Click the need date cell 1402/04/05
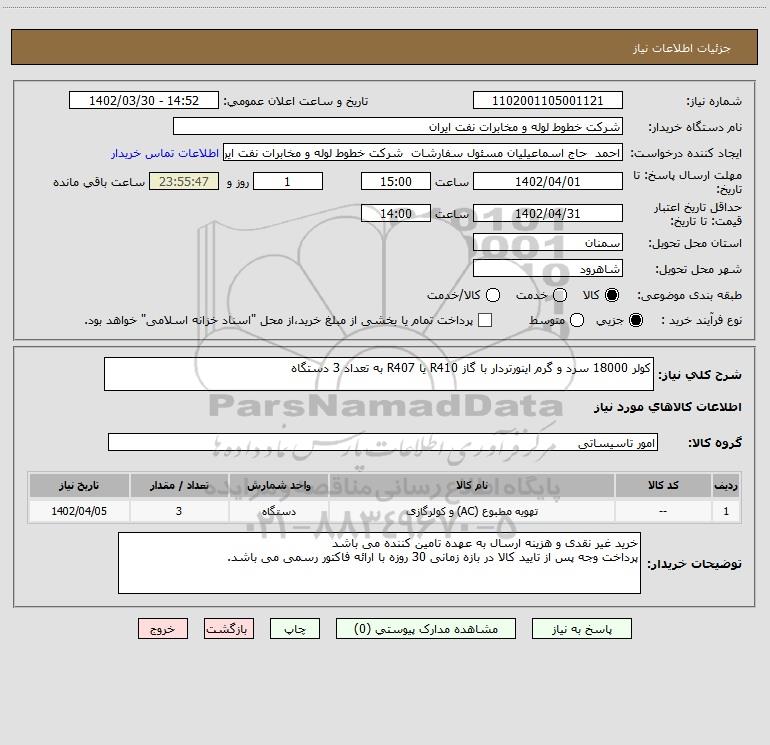This screenshot has height=745, width=770. point(79,511)
